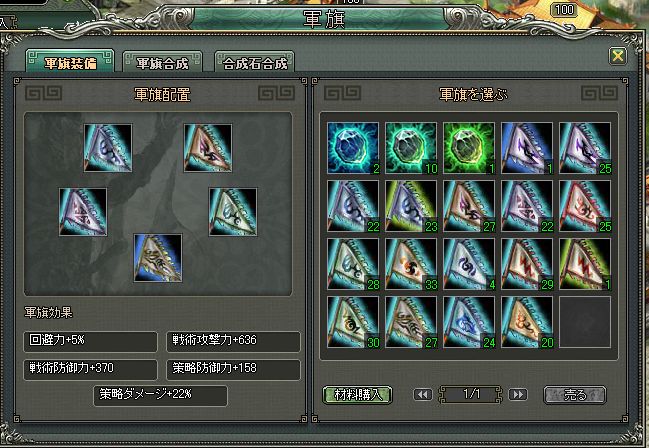649x448 pixels.
Task: Go to the previous inventory page
Action: pyautogui.click(x=423, y=395)
